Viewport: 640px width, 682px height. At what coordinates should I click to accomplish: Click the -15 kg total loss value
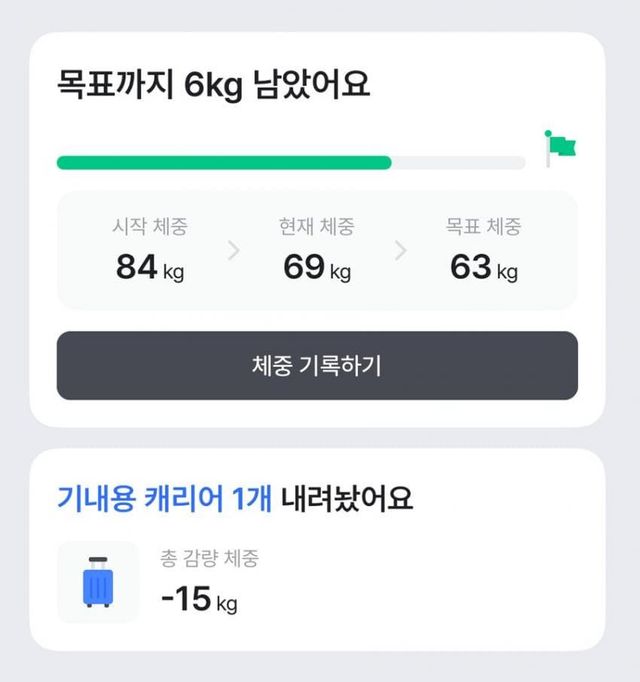click(199, 599)
